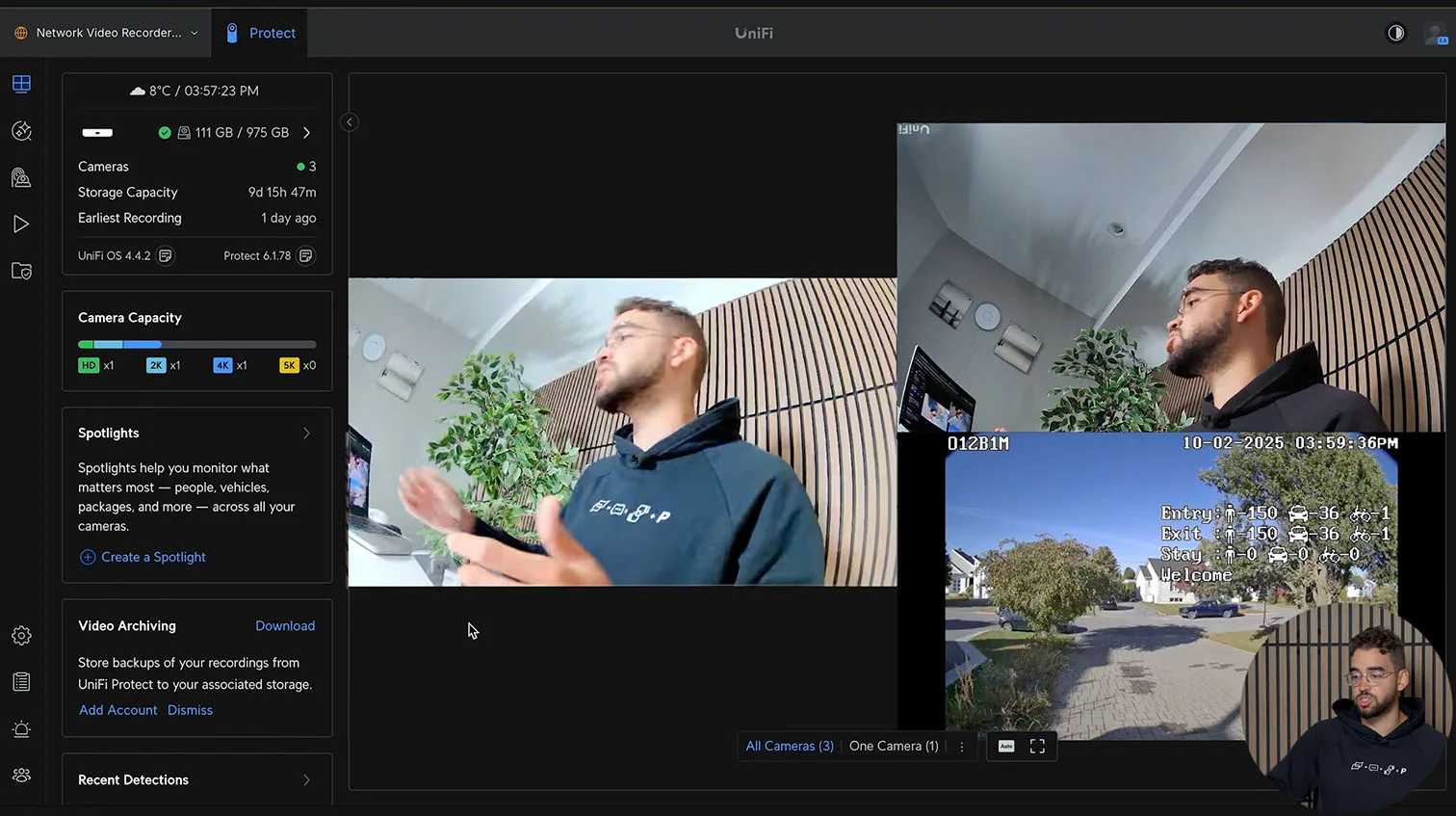Click the Camera Capacity usage bar
Screen dimensions: 1456x816
196,344
